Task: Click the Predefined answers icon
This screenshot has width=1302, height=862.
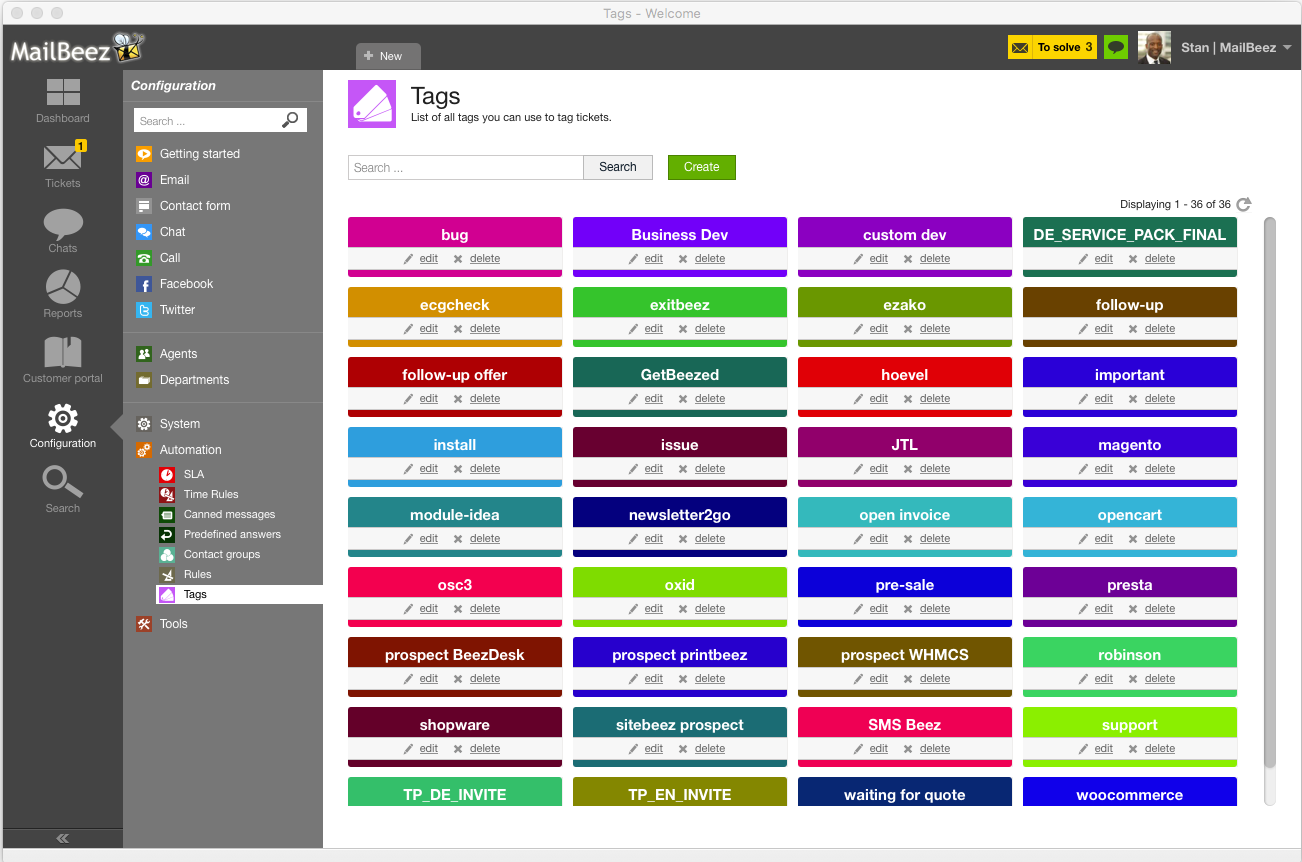Action: [x=167, y=534]
